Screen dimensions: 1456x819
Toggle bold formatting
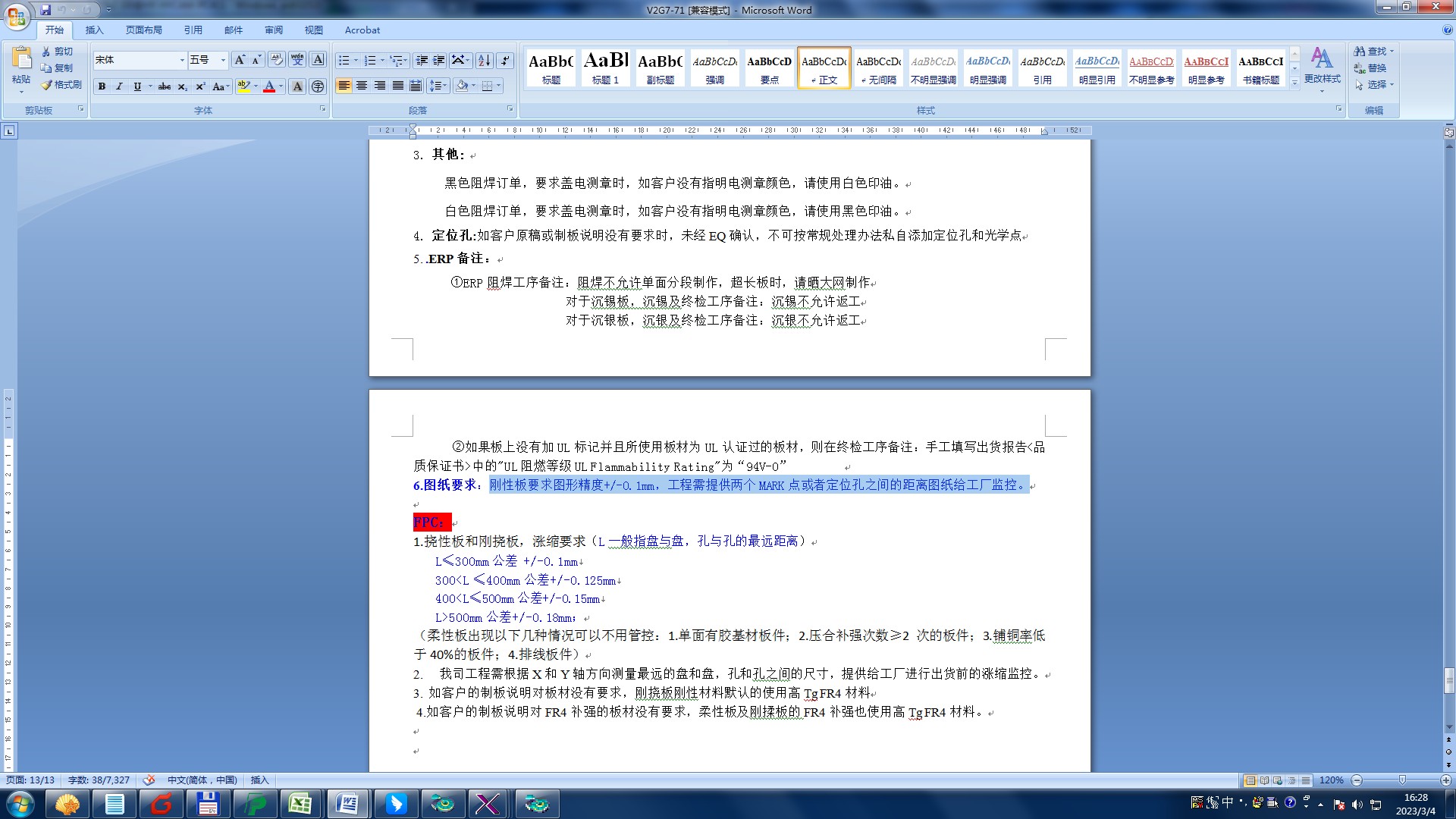point(102,86)
